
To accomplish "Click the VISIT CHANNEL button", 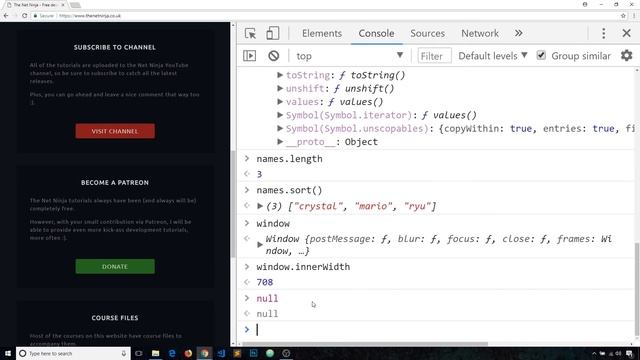I will 115,131.
